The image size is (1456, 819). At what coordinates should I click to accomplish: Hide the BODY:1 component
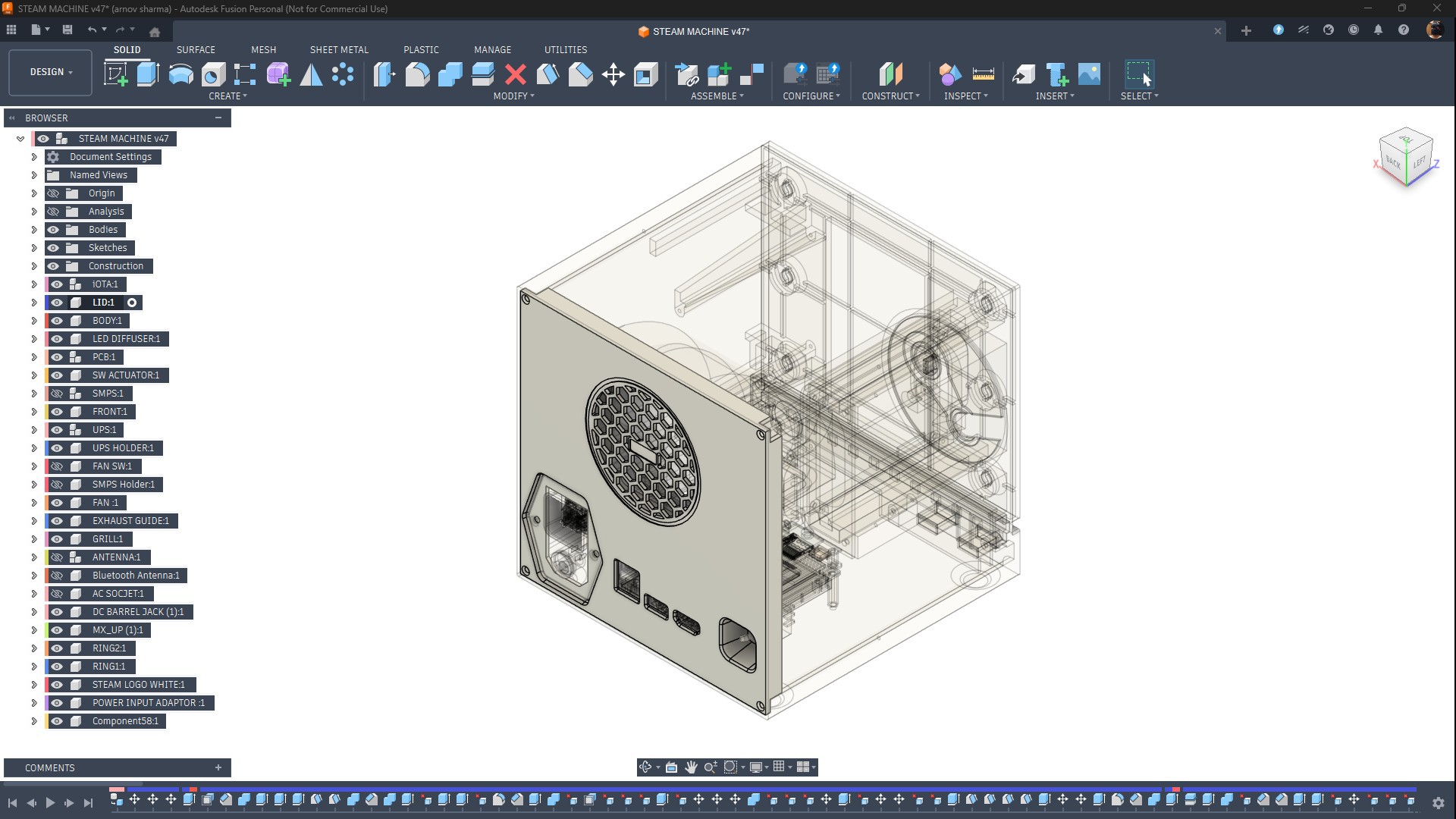[57, 321]
